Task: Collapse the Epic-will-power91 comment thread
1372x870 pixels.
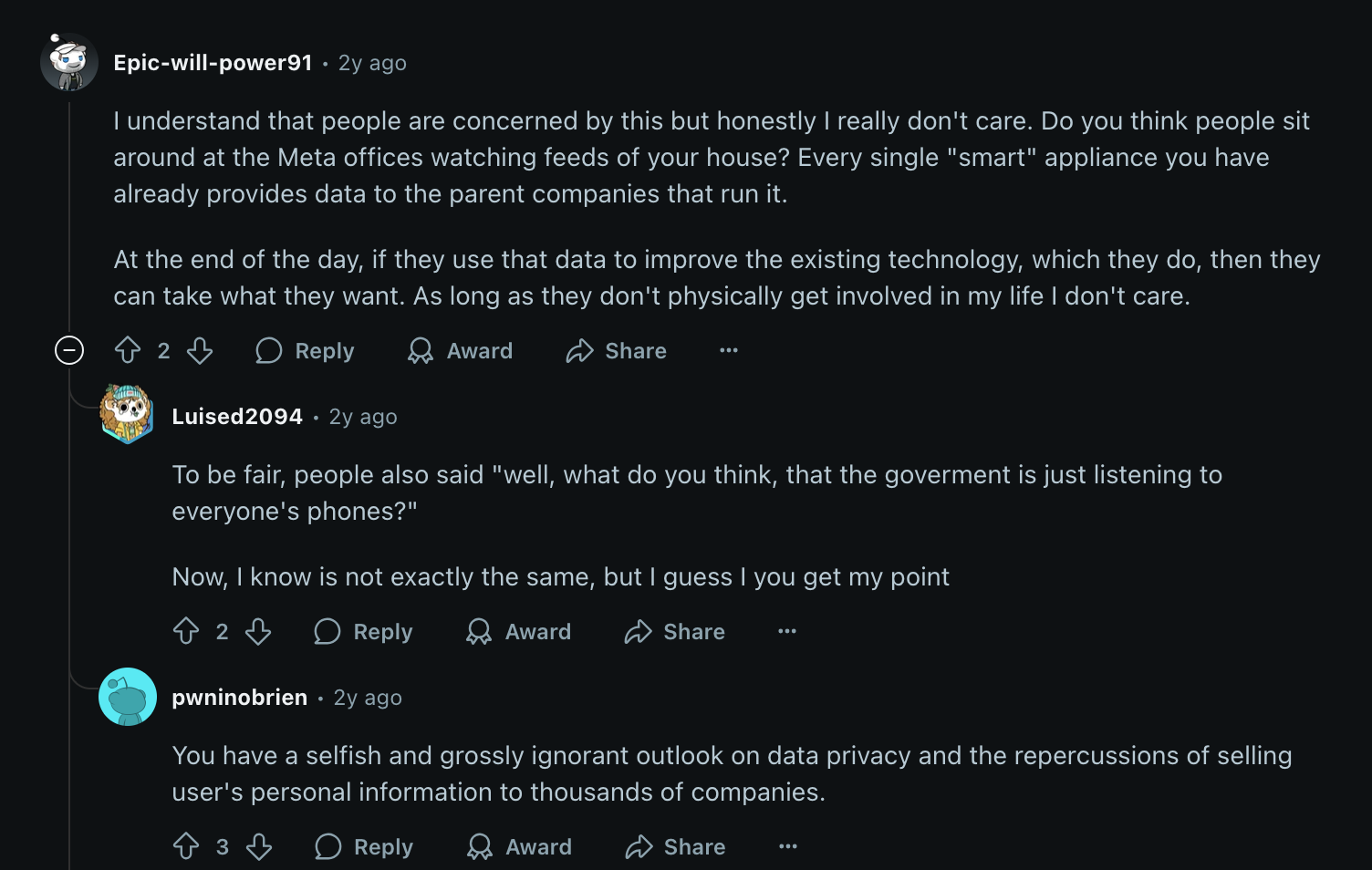Action: click(x=69, y=350)
